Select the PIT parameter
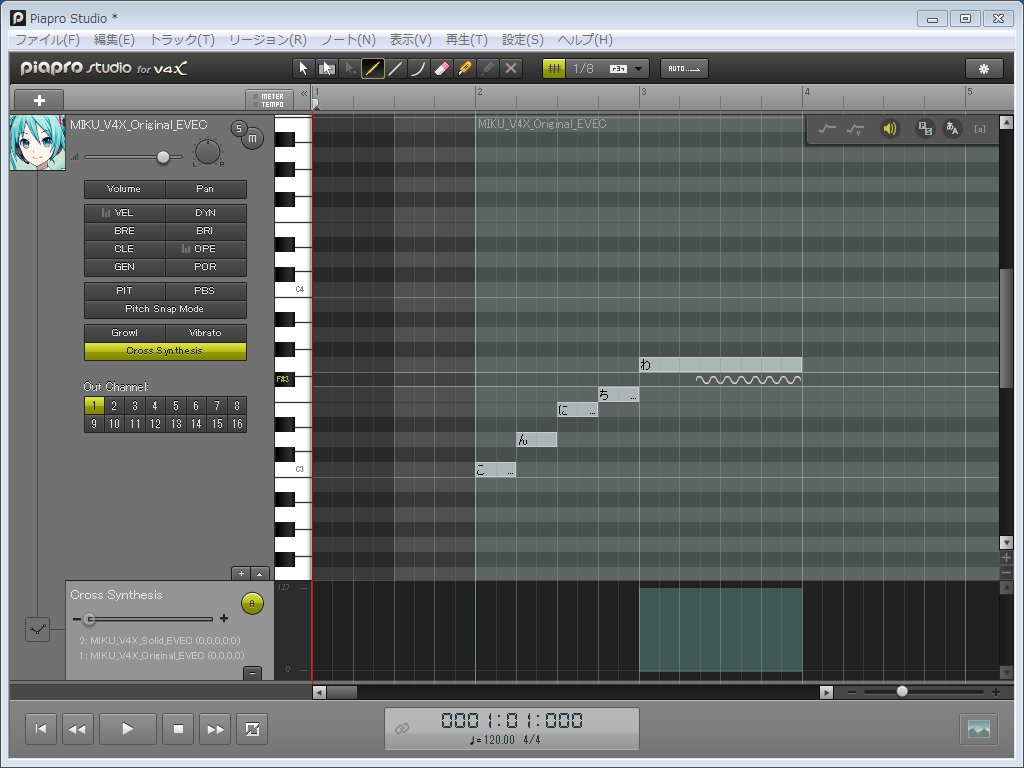 tap(124, 291)
